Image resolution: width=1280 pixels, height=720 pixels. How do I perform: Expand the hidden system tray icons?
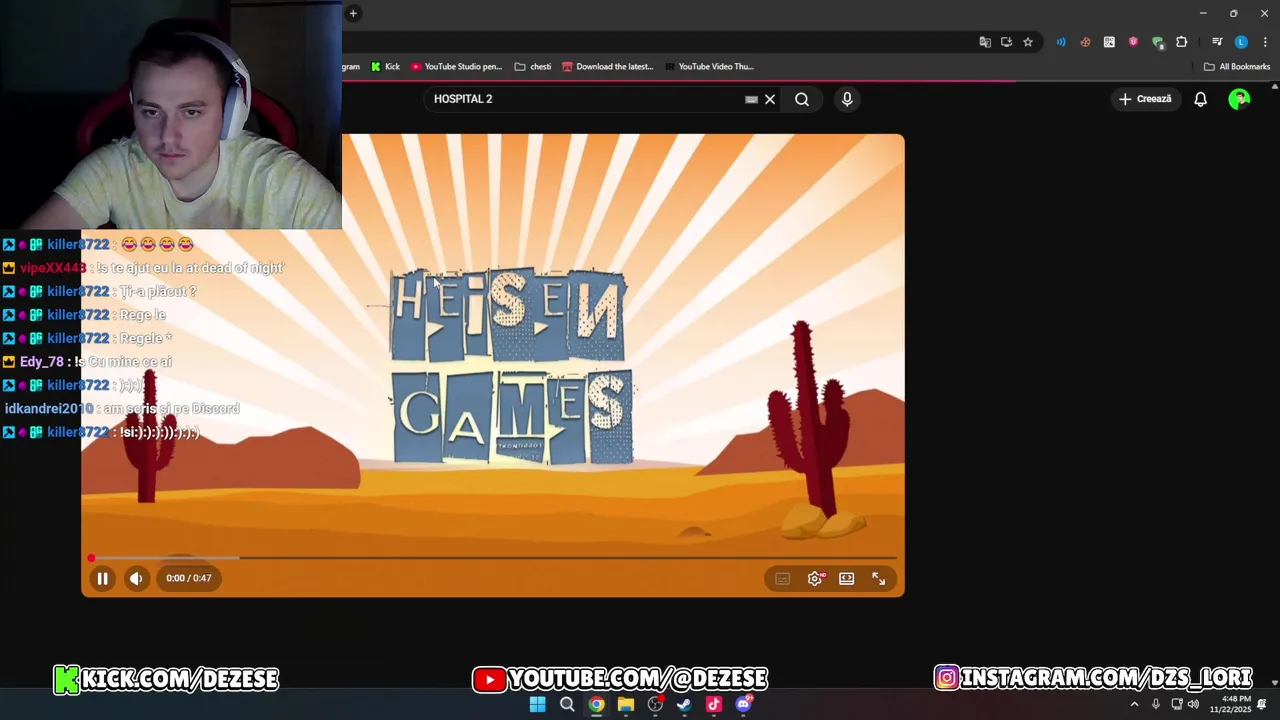(1134, 705)
